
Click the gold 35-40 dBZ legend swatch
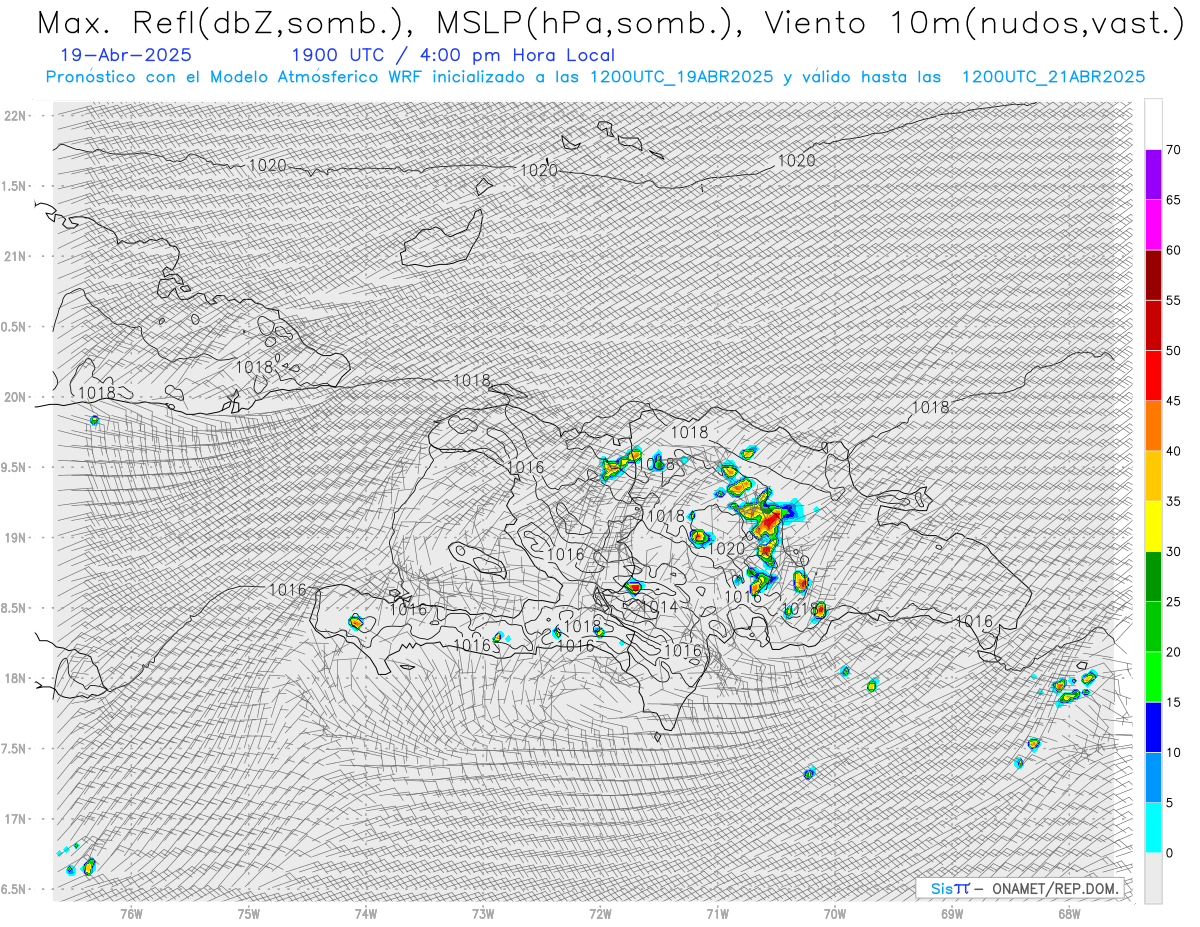tap(1153, 476)
